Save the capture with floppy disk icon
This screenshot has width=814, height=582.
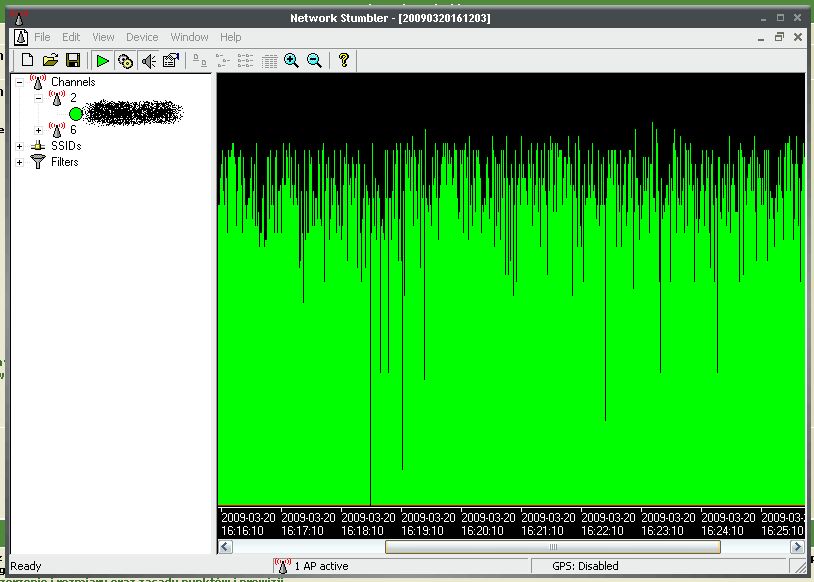[73, 61]
